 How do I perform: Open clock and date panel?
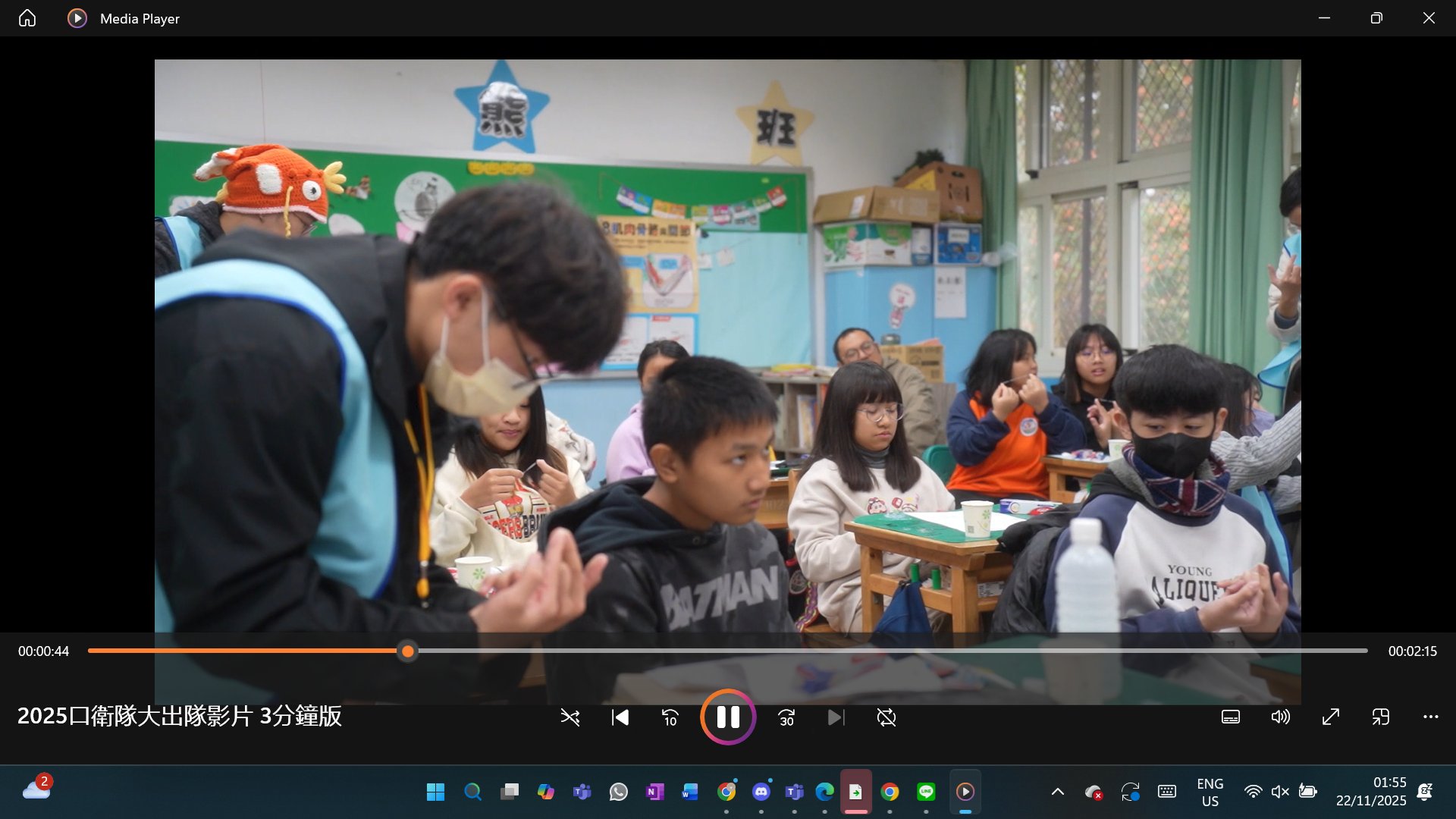[1370, 792]
